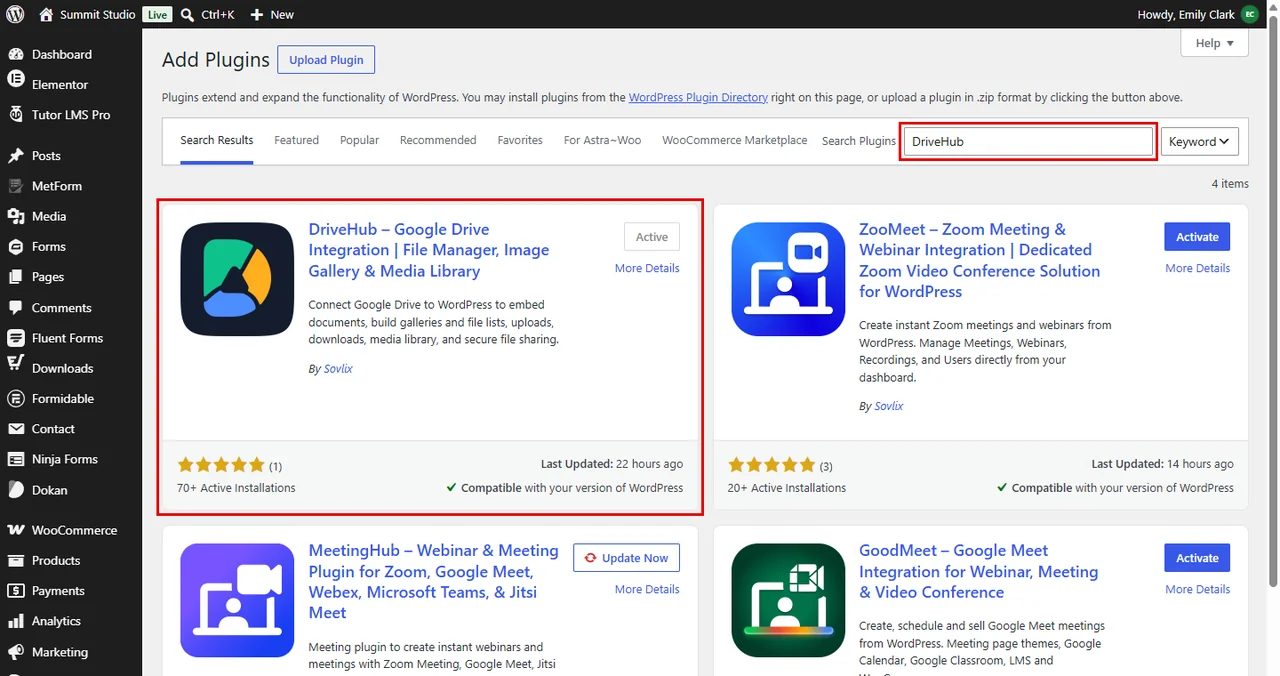Click the Fluent Forms icon

pyautogui.click(x=15, y=337)
